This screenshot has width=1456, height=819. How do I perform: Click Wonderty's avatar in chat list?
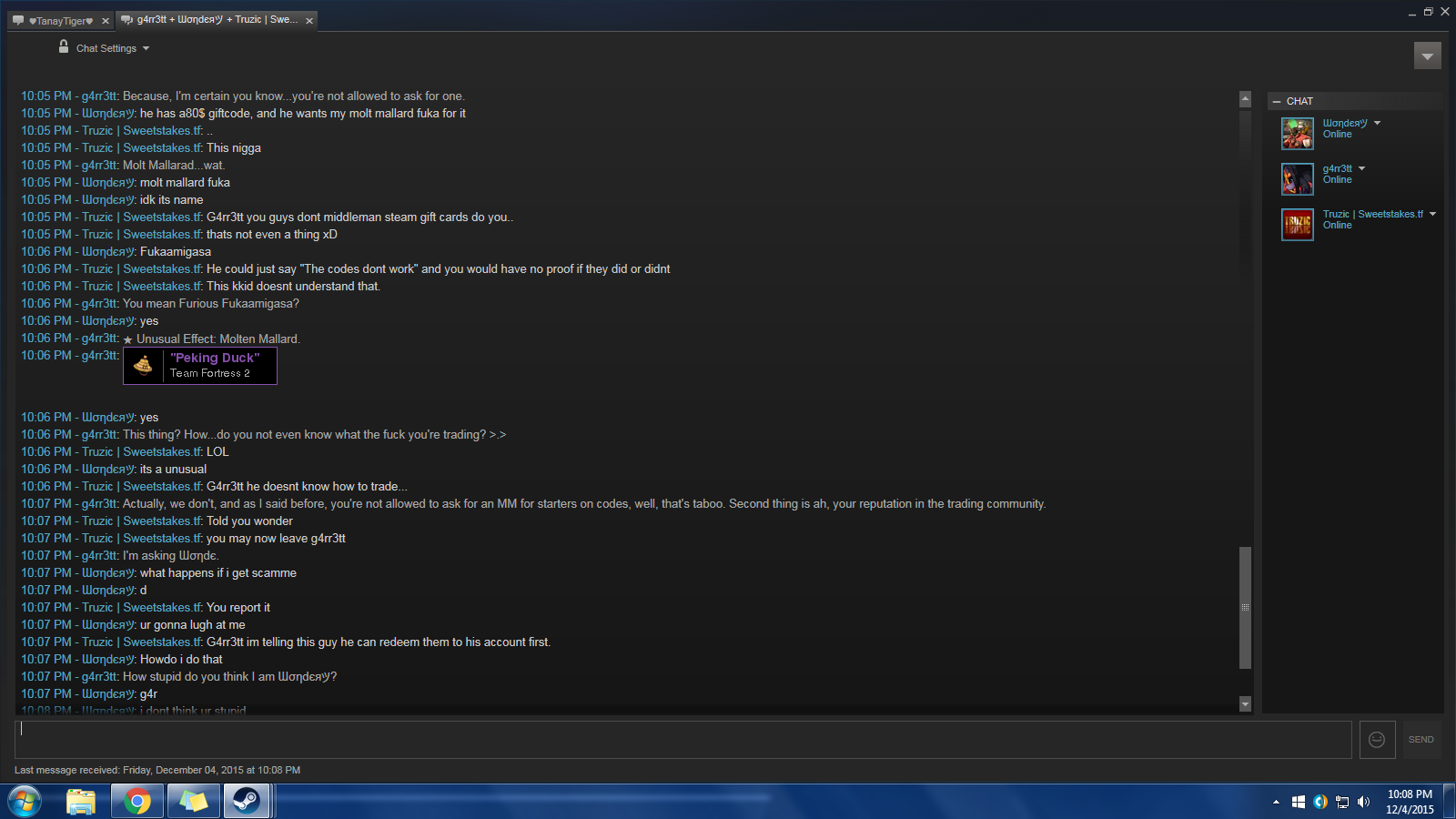click(1298, 134)
